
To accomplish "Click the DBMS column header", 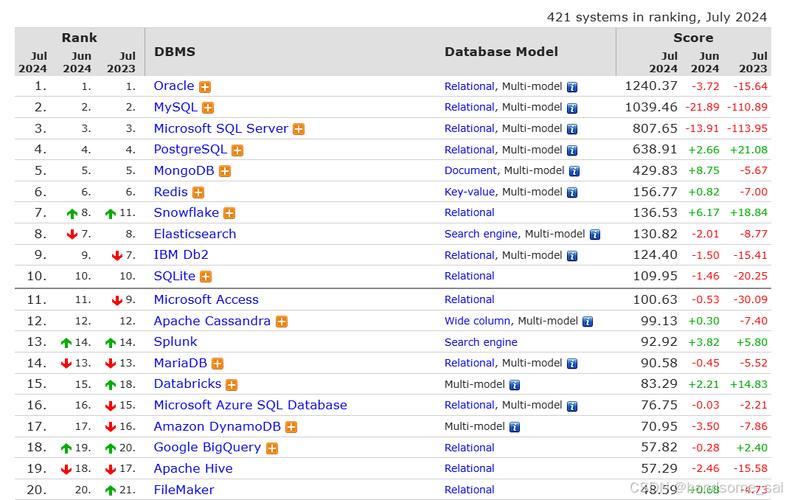I will 175,52.
